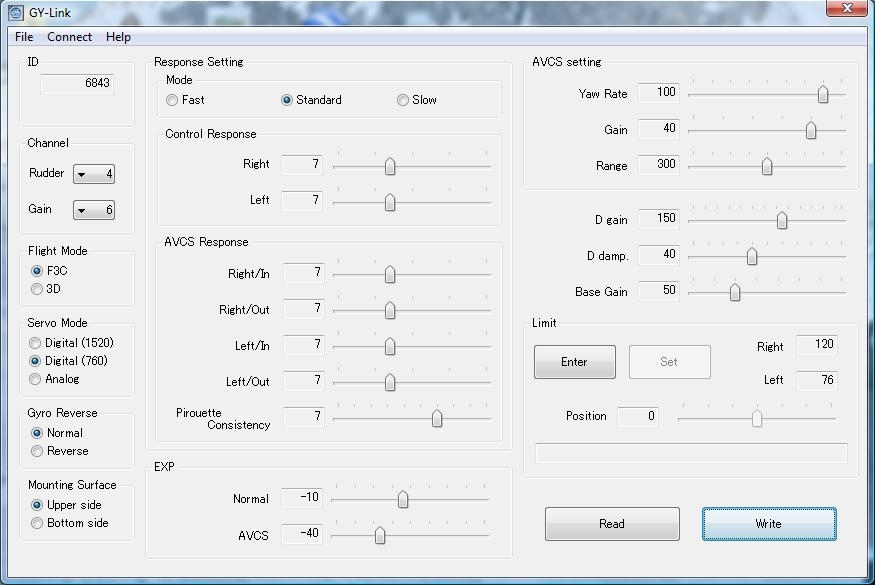Click the Yaw Rate slider handle
This screenshot has height=585, width=875.
(823, 94)
